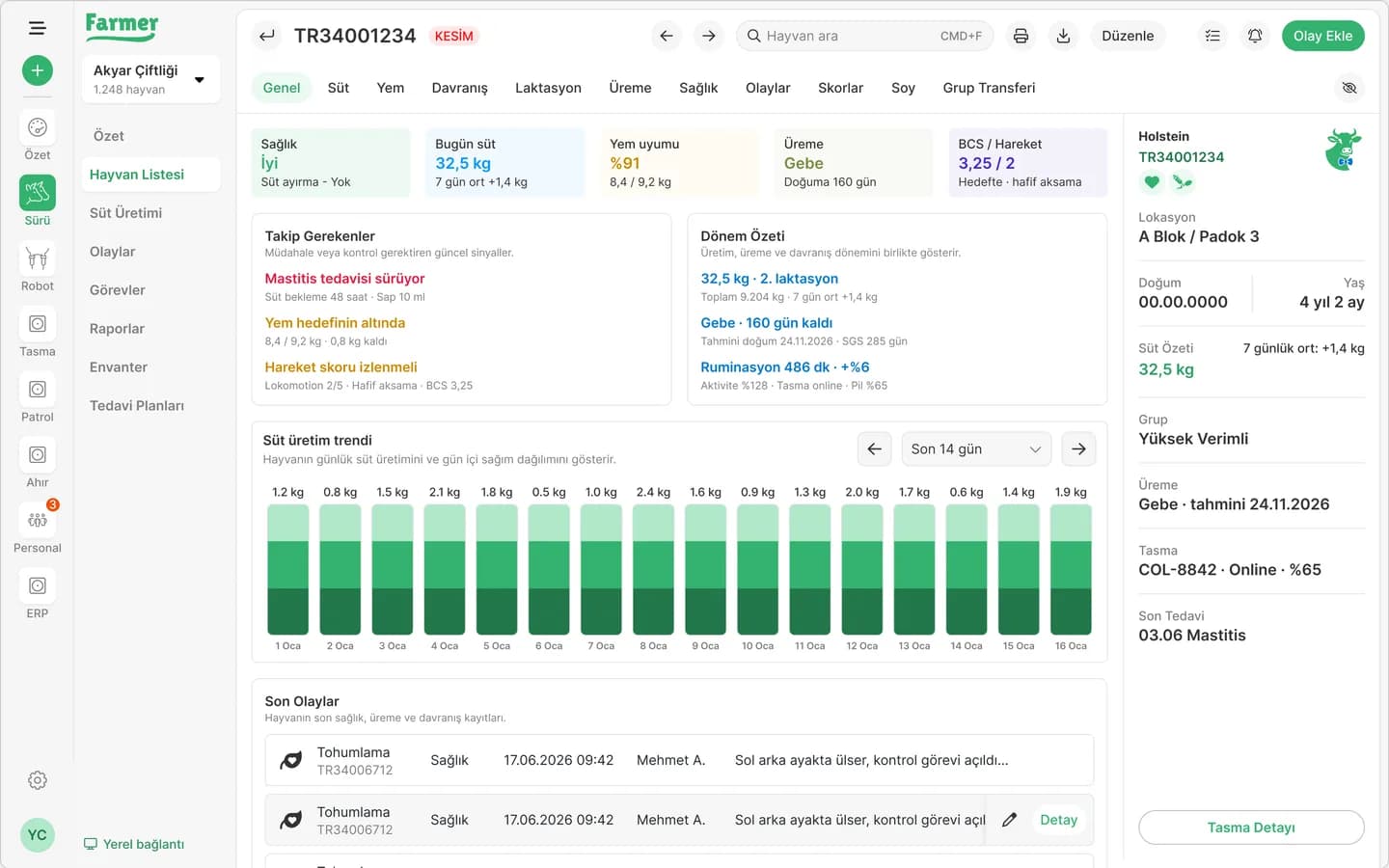Open the notifications bell
The image size is (1389, 868).
(x=1255, y=36)
